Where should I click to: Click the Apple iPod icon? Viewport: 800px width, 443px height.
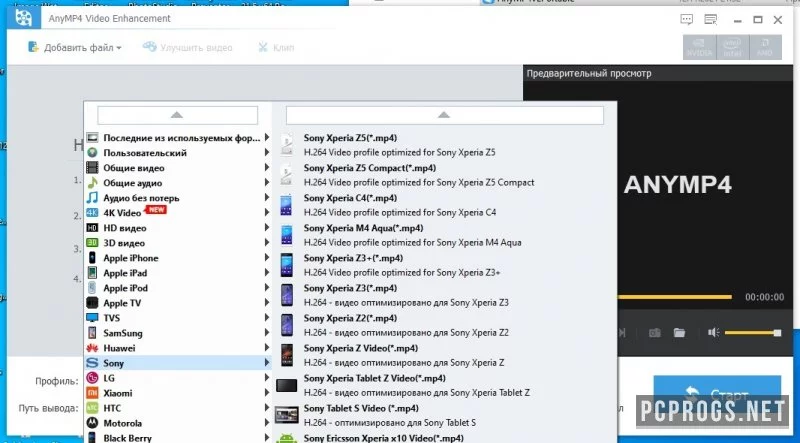(92, 288)
